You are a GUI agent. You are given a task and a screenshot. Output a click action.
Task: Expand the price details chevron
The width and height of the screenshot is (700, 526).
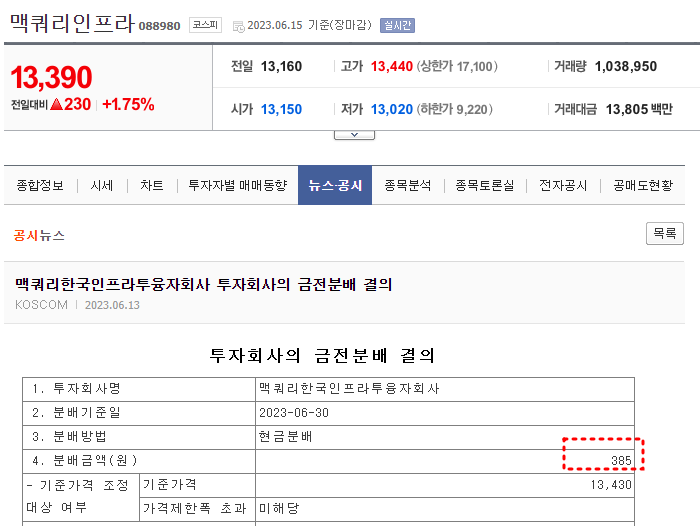[354, 135]
